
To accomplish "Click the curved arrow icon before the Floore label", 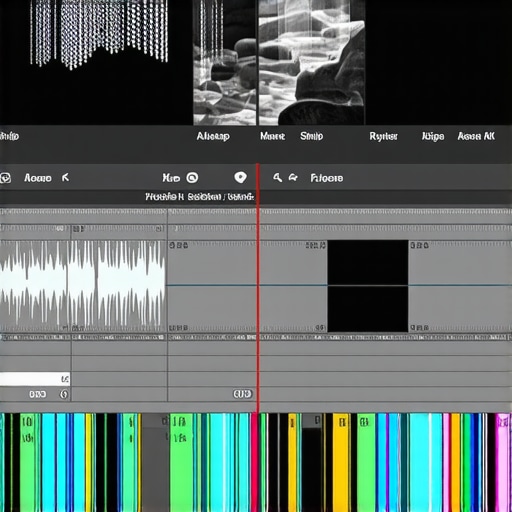I will (x=293, y=178).
